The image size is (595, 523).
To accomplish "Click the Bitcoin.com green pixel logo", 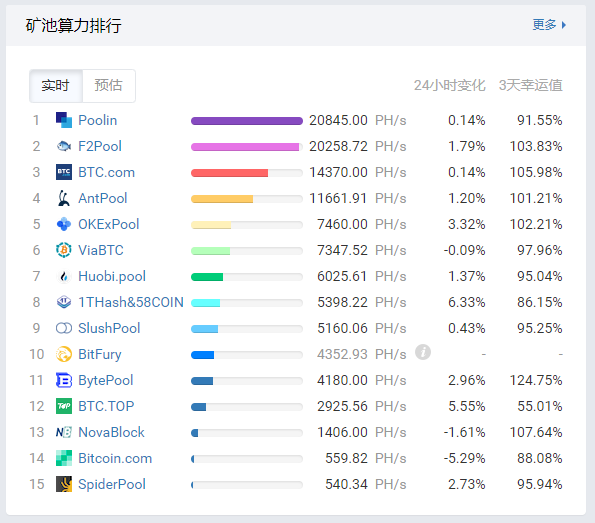I will tap(64, 458).
